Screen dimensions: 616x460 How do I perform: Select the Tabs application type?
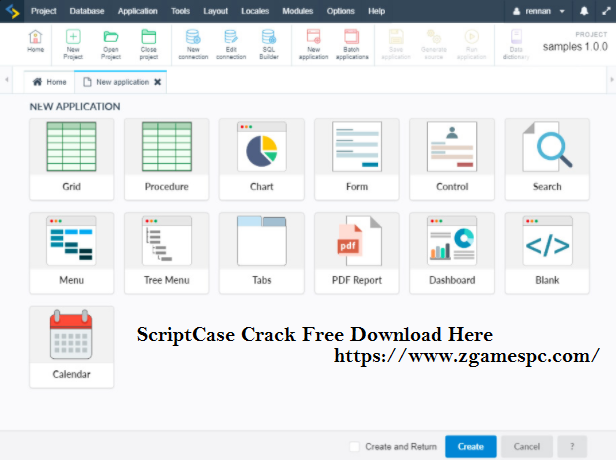(x=262, y=253)
